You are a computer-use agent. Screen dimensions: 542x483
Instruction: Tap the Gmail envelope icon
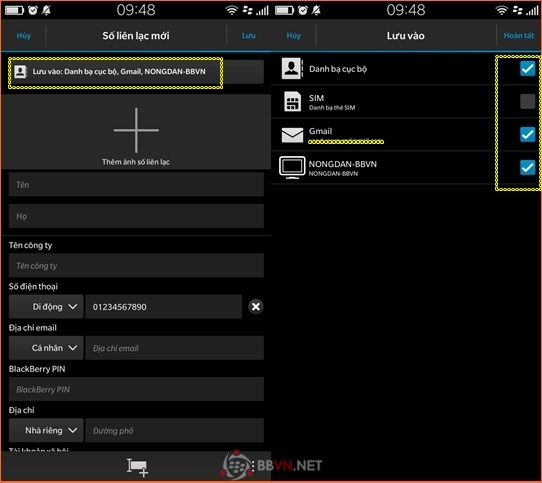coord(292,135)
